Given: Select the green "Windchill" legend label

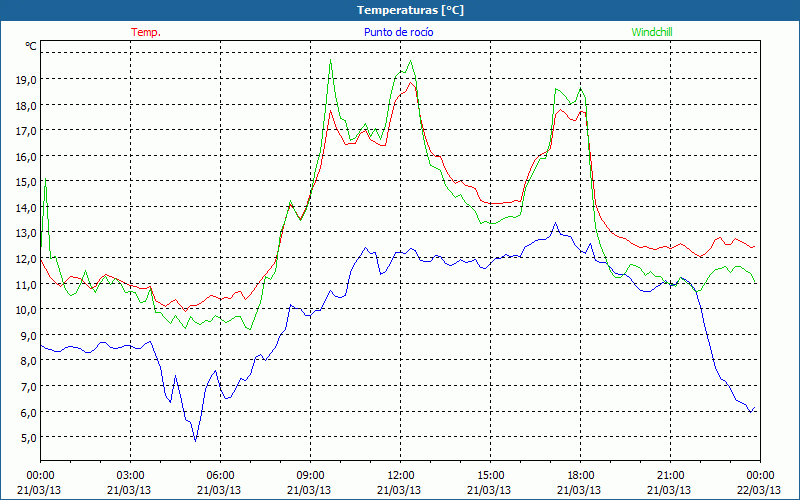Looking at the screenshot, I should (x=652, y=32).
